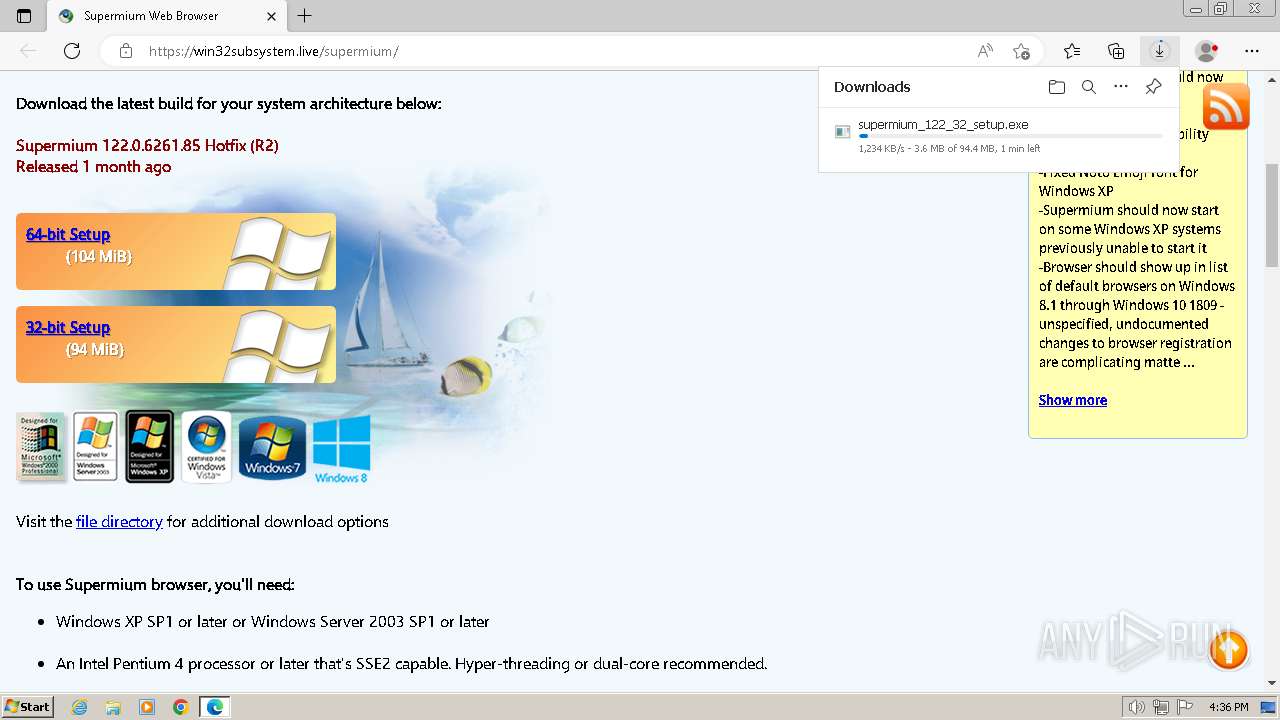This screenshot has height=720, width=1280.
Task: Select the Microsoft Edge taskbar button
Action: pyautogui.click(x=215, y=707)
